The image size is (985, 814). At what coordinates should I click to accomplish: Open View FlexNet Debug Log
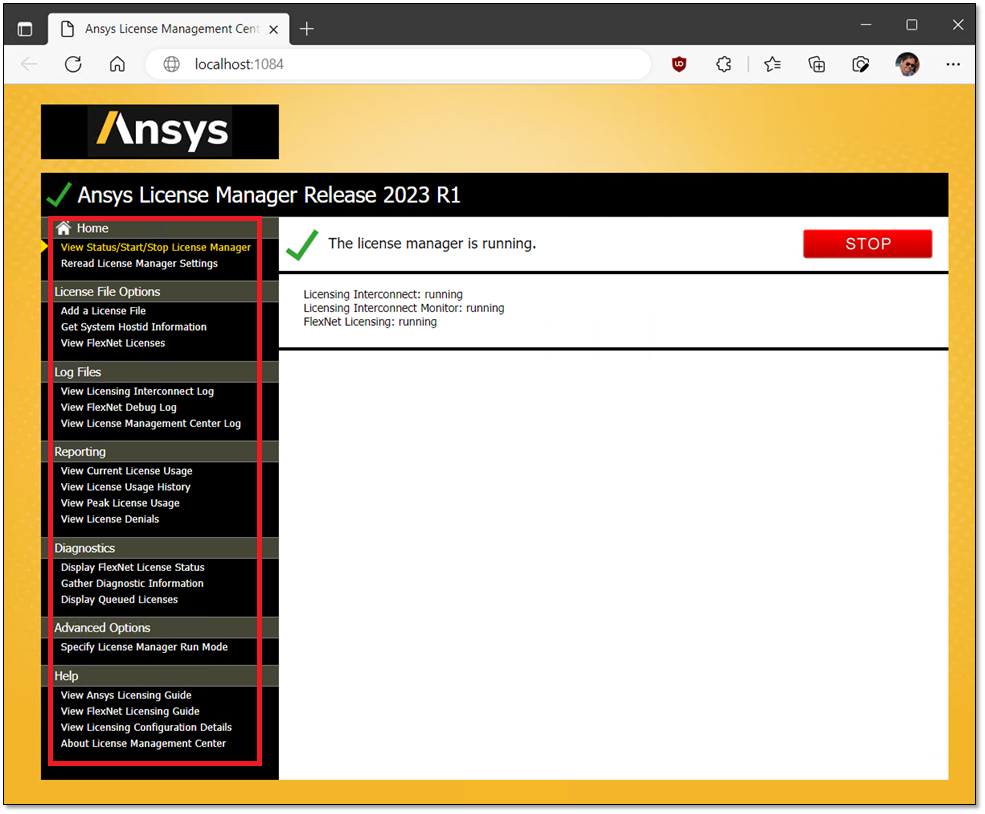119,408
